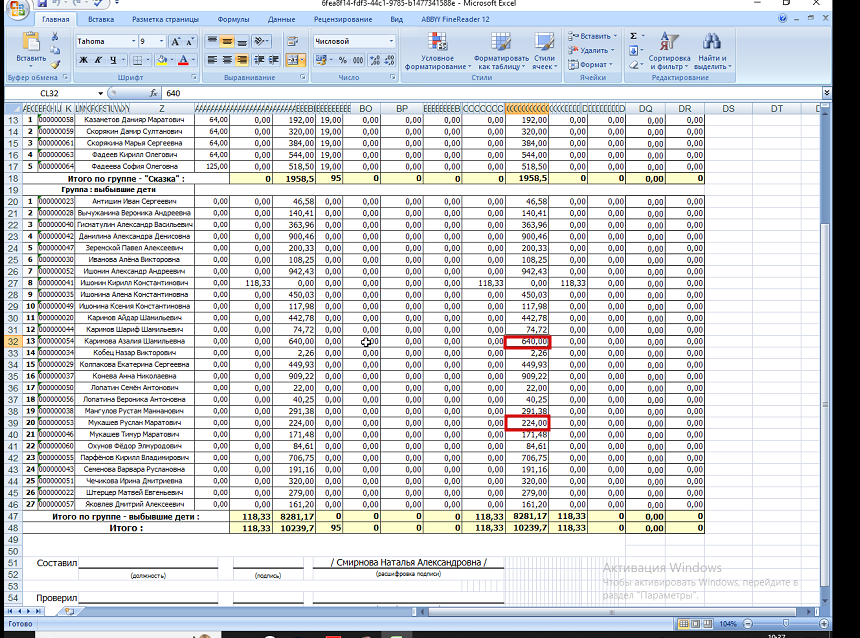
Task: Toggle italic (К) formatting
Action: (98, 60)
